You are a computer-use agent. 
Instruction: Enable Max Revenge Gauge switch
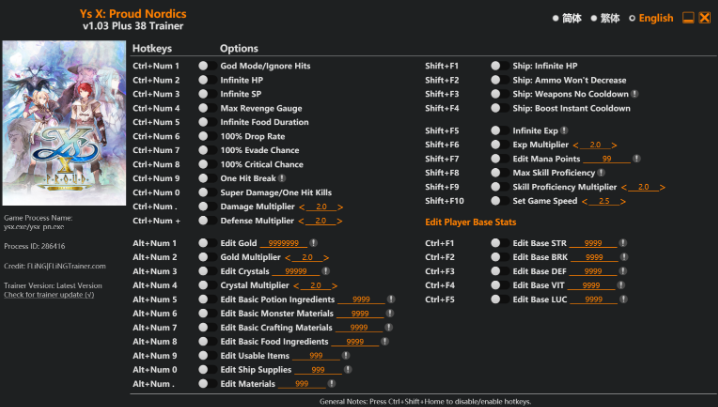pyautogui.click(x=207, y=108)
